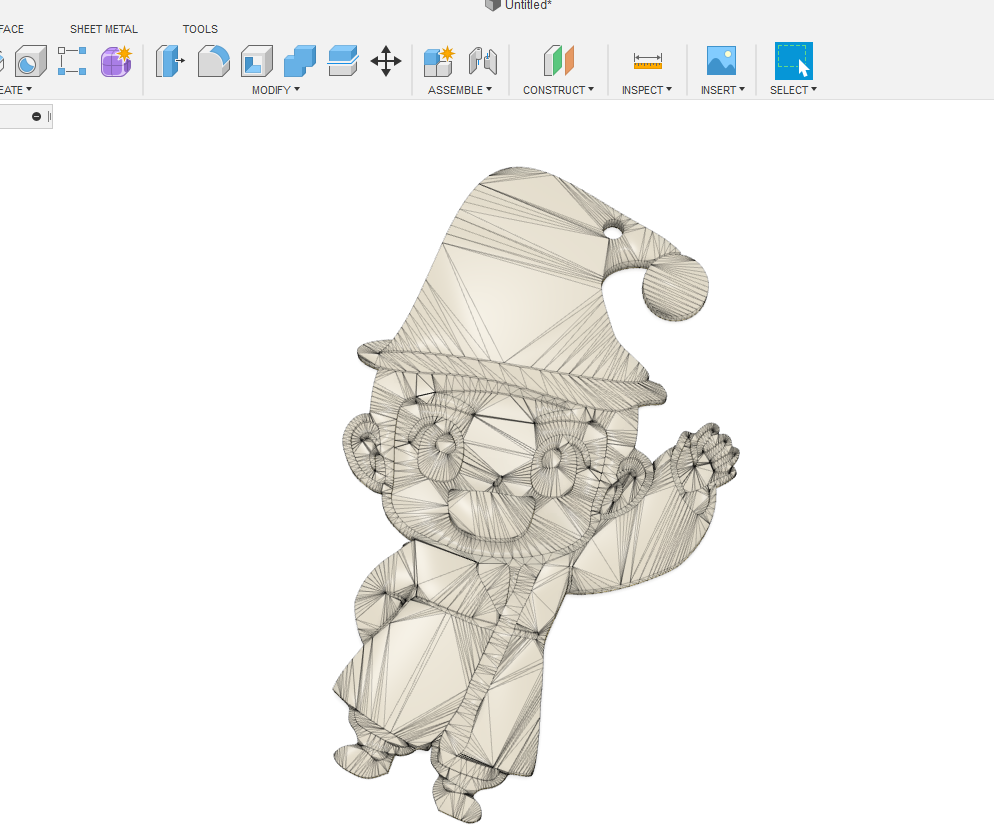The width and height of the screenshot is (994, 834).
Task: Open the CREATE dropdown menu
Action: pyautogui.click(x=15, y=90)
